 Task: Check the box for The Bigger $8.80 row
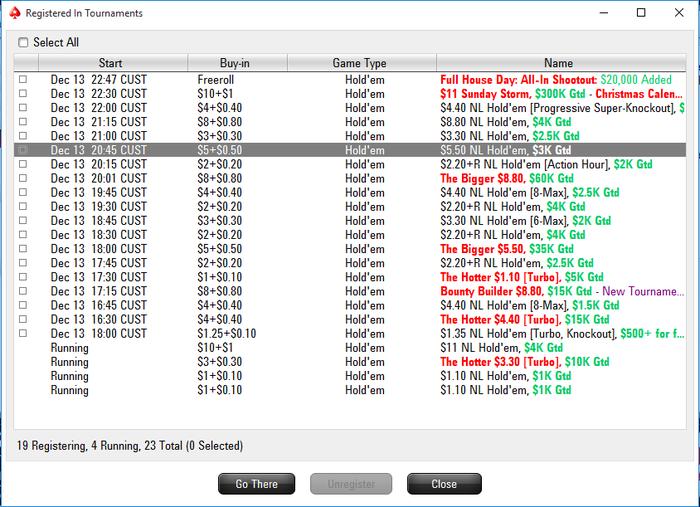tap(23, 178)
